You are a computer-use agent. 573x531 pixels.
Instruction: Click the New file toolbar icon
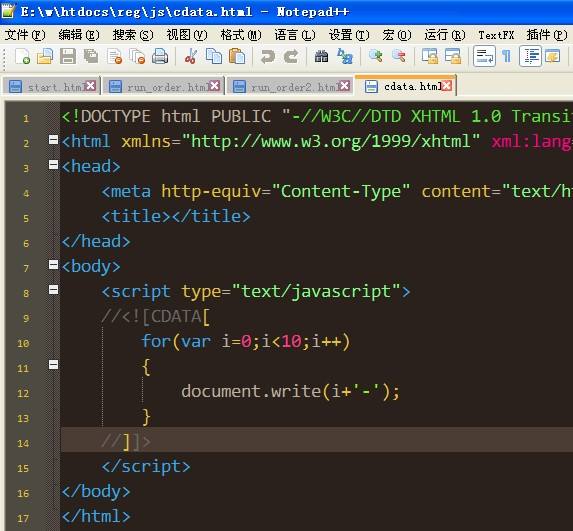(22, 57)
